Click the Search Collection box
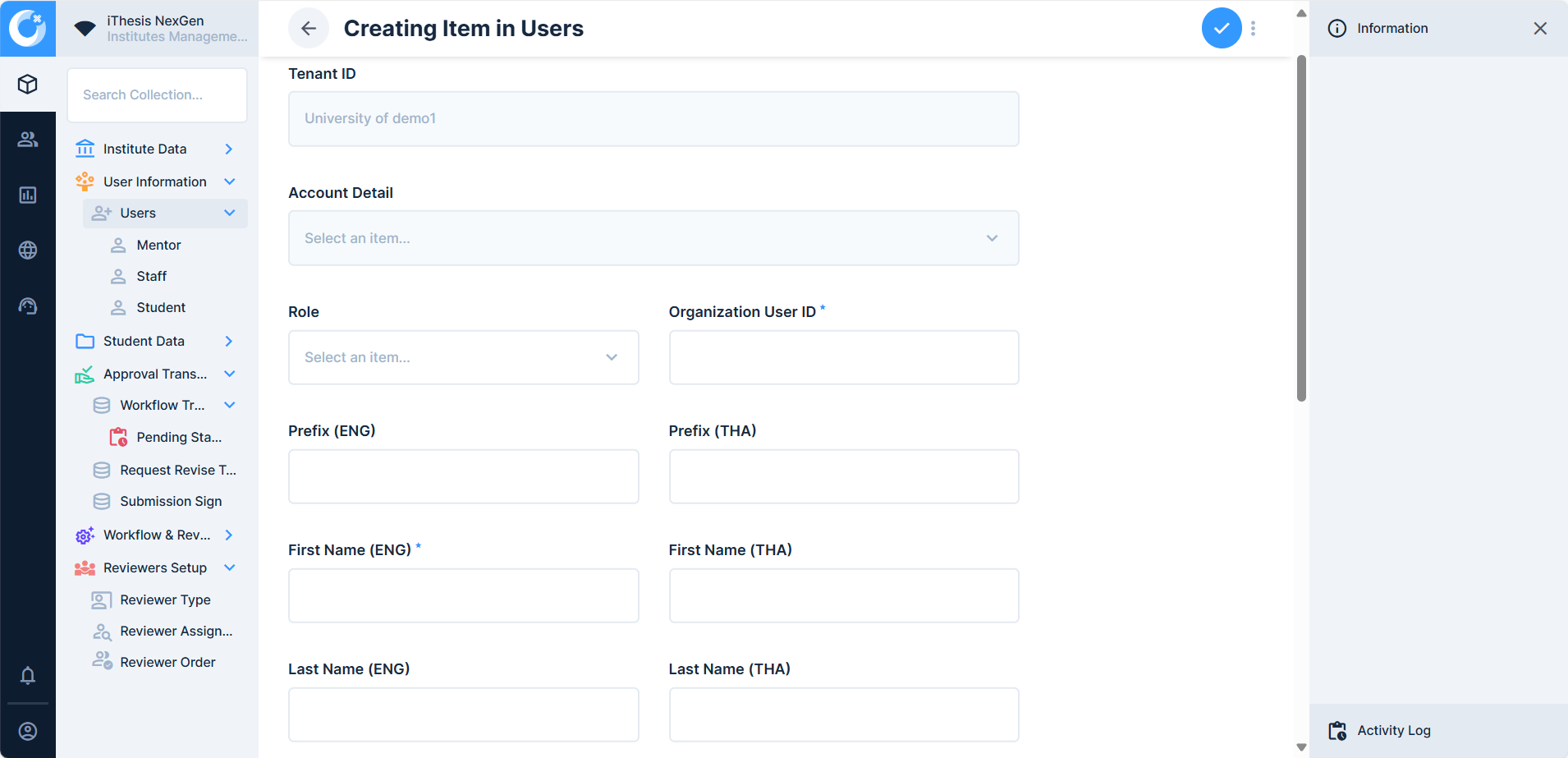Viewport: 1568px width, 758px height. (157, 95)
